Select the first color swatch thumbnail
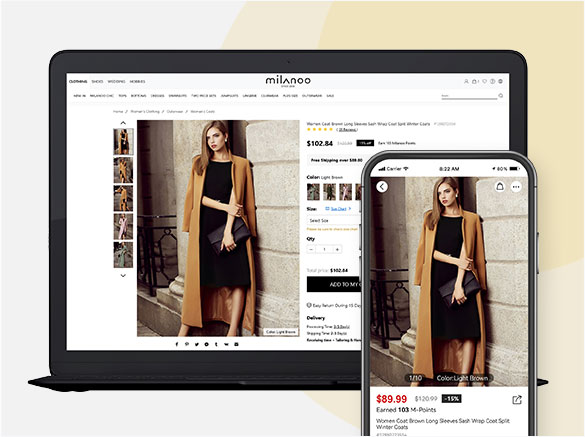Image resolution: width=585 pixels, height=437 pixels. [x=313, y=192]
